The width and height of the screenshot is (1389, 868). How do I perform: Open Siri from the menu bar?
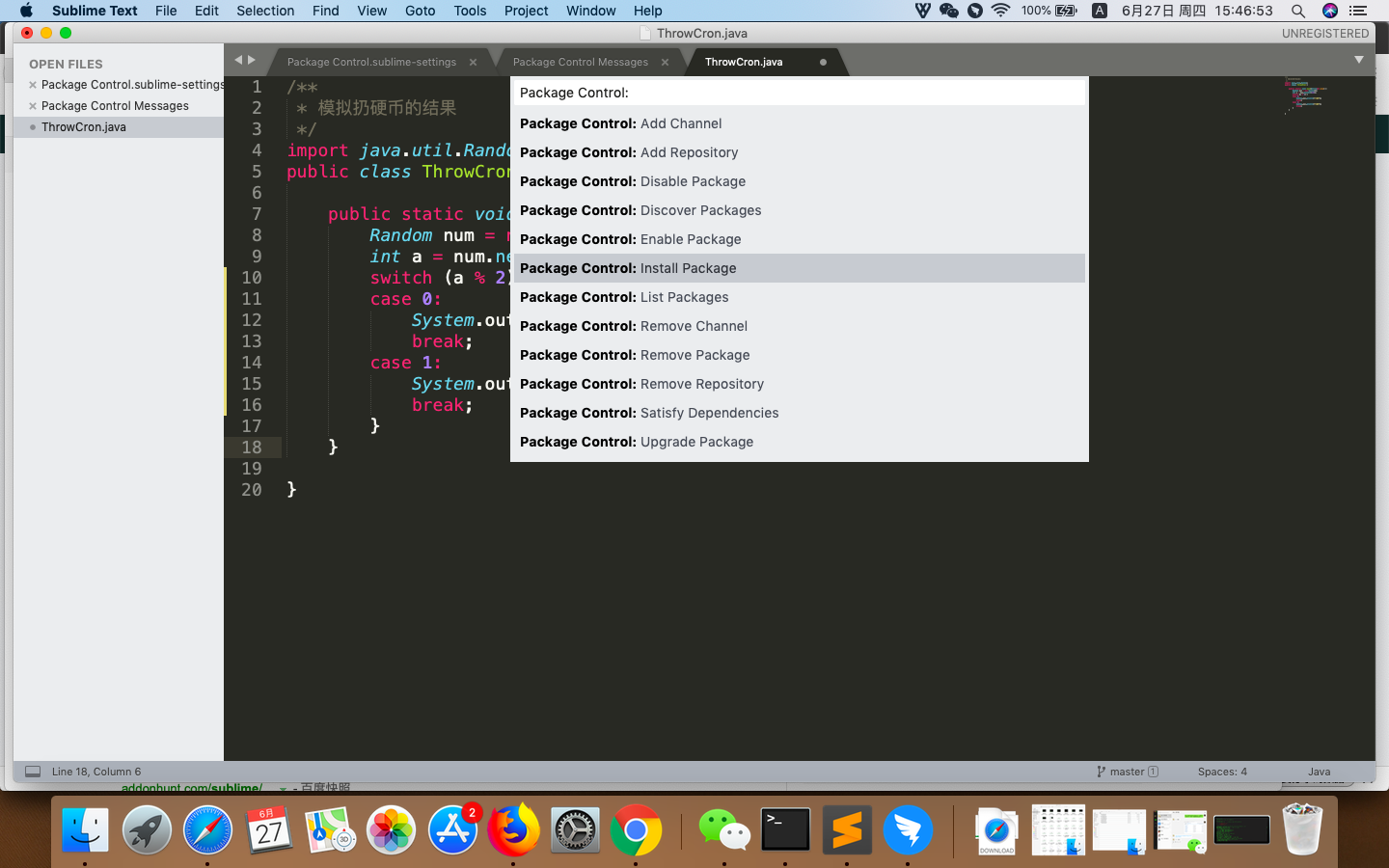[1330, 11]
